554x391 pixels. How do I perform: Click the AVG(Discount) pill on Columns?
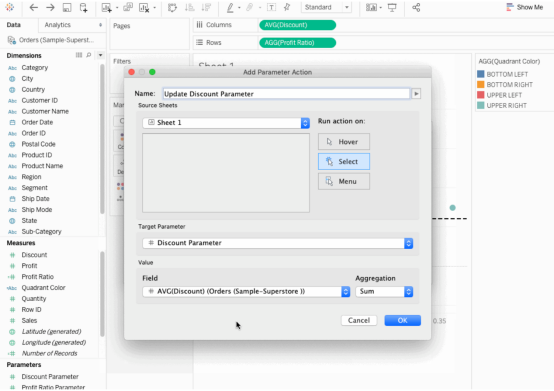[297, 25]
